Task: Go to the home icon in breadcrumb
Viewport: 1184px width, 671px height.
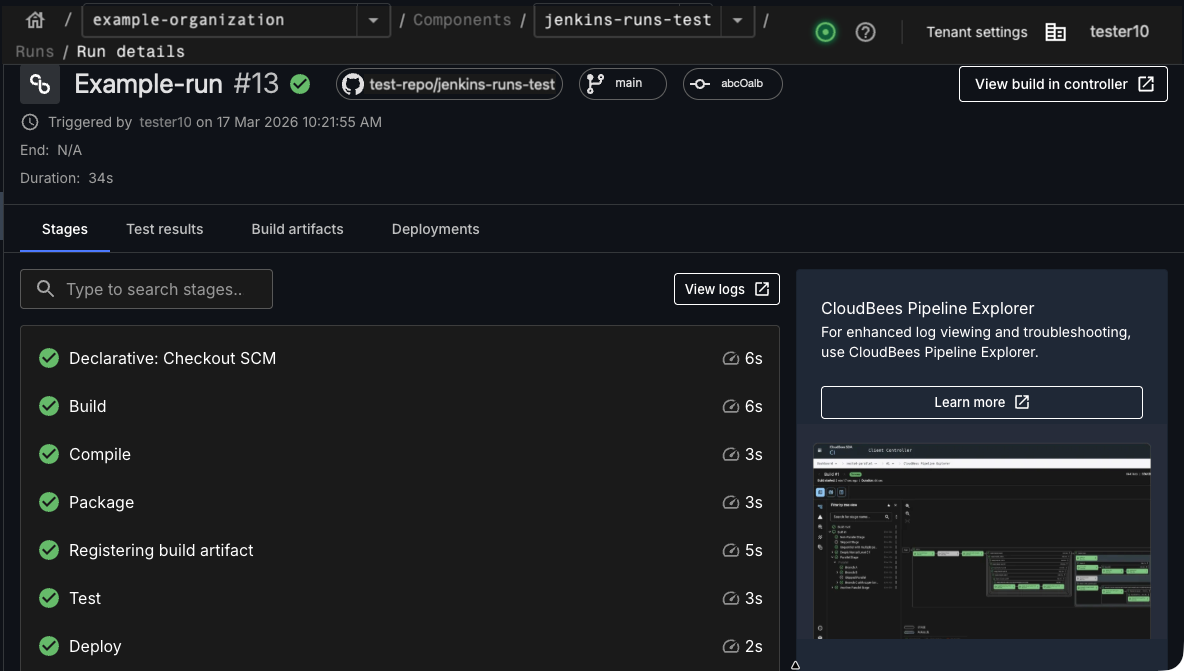Action: click(x=35, y=20)
